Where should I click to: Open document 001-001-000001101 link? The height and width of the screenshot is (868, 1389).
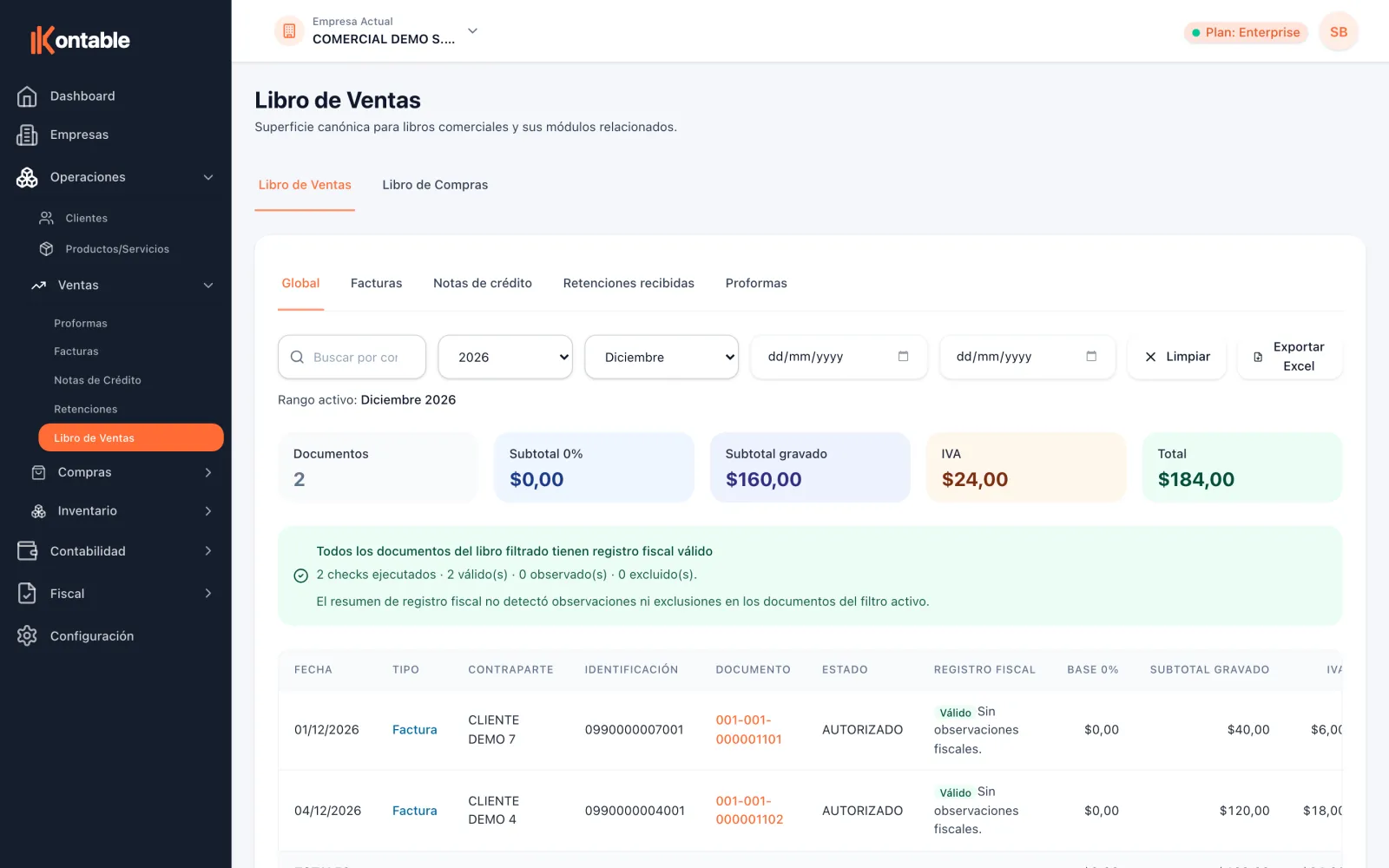748,730
